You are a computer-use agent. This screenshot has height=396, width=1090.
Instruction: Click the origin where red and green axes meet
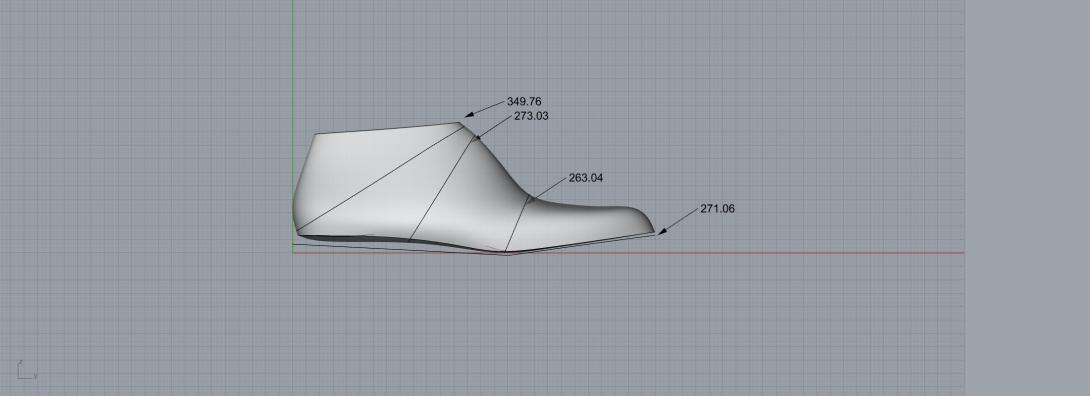(x=293, y=252)
